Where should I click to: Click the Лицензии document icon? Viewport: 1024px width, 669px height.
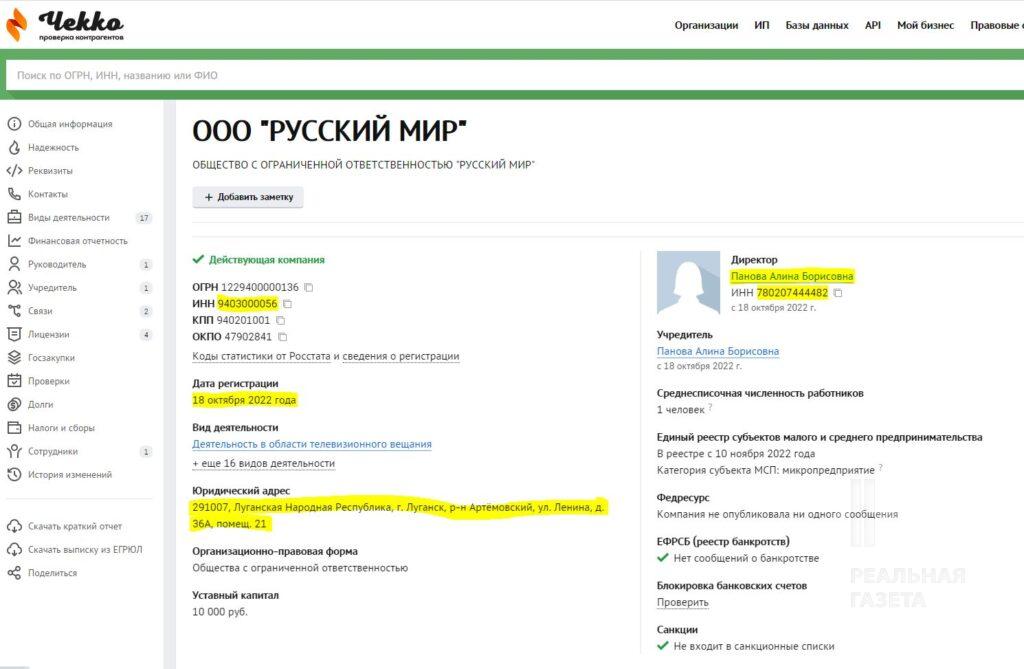14,334
